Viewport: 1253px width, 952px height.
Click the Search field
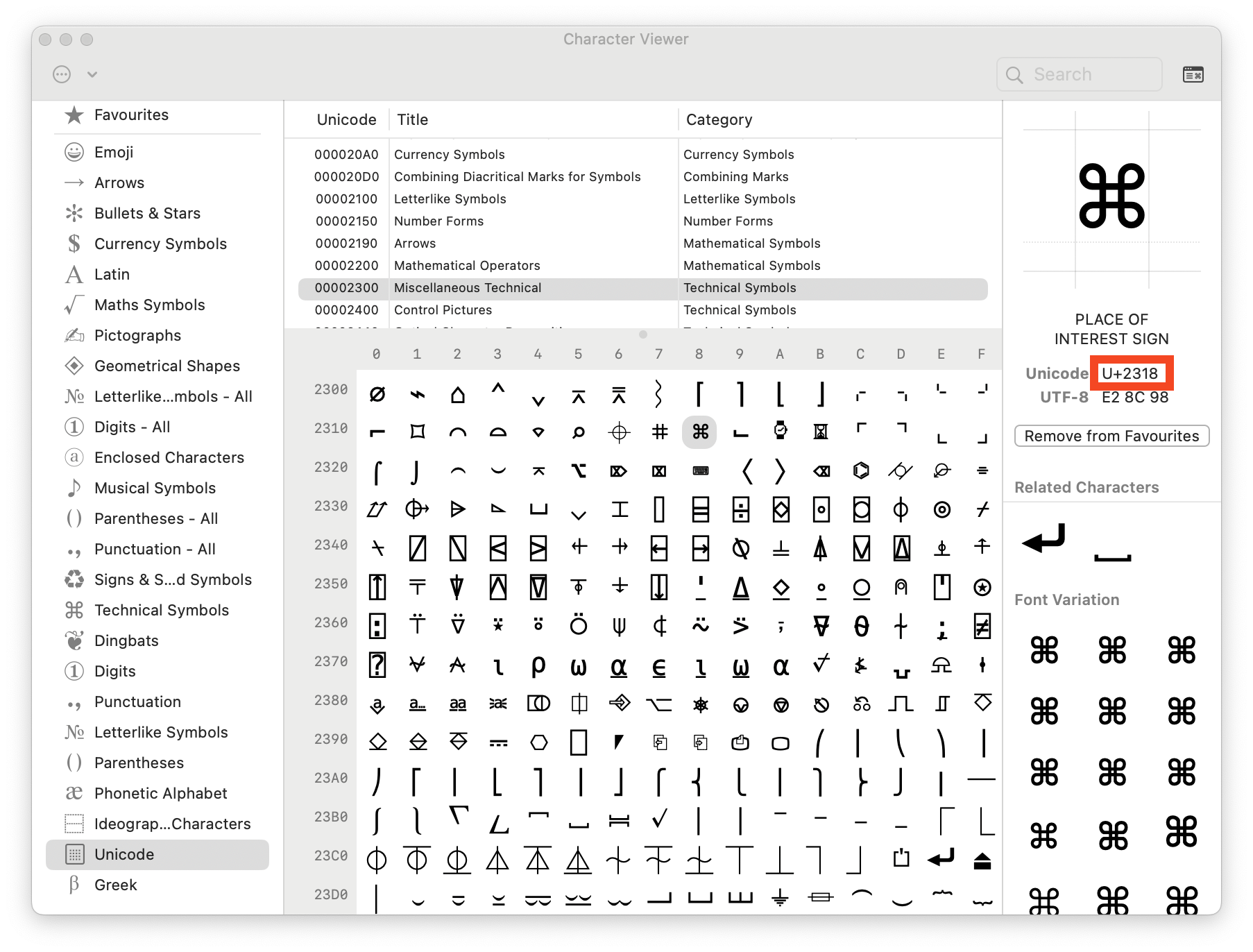(x=1080, y=74)
